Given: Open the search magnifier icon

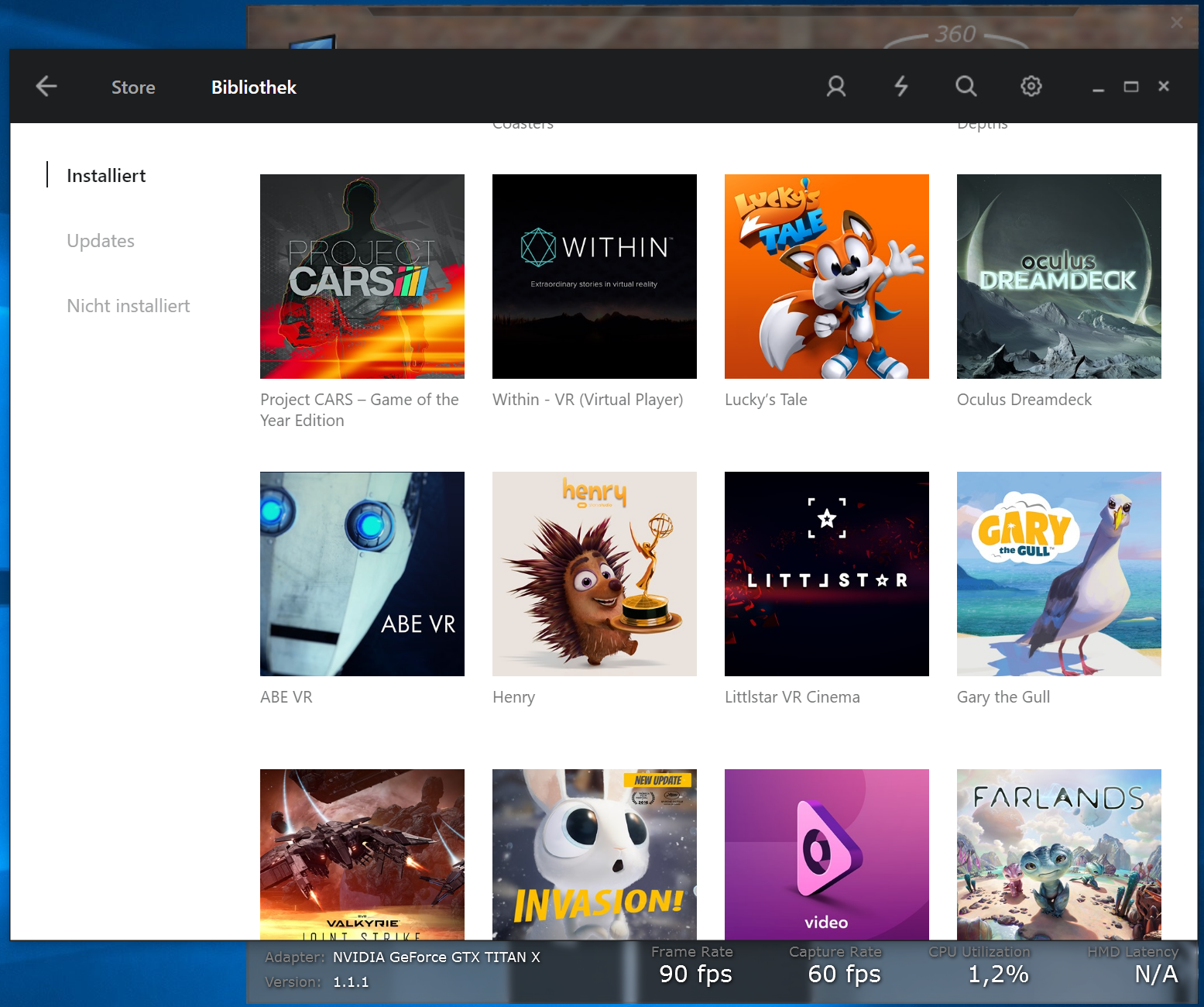Looking at the screenshot, I should pyautogui.click(x=966, y=86).
